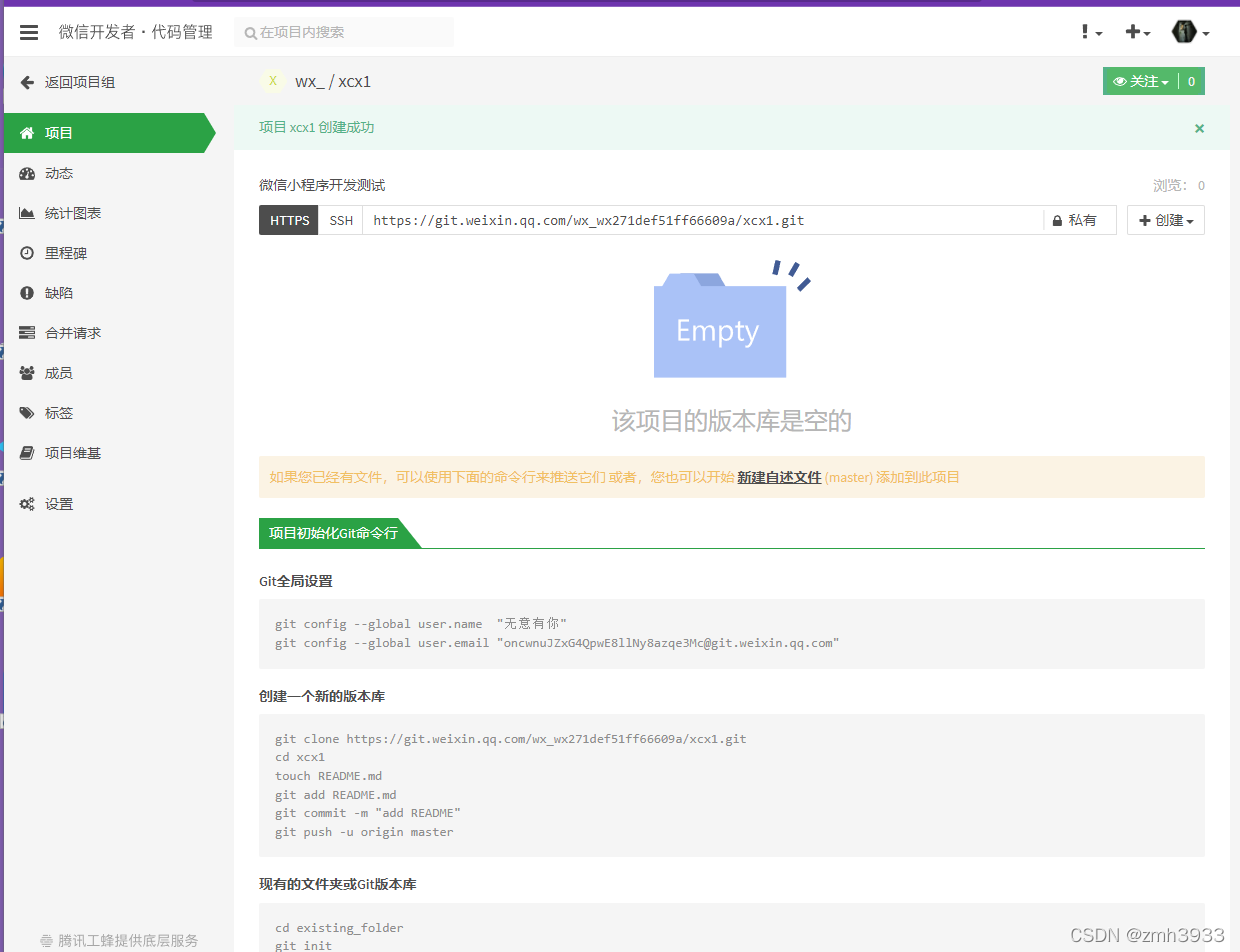Dismiss the project created success banner
Screen dimensions: 1240x952
tap(1199, 128)
